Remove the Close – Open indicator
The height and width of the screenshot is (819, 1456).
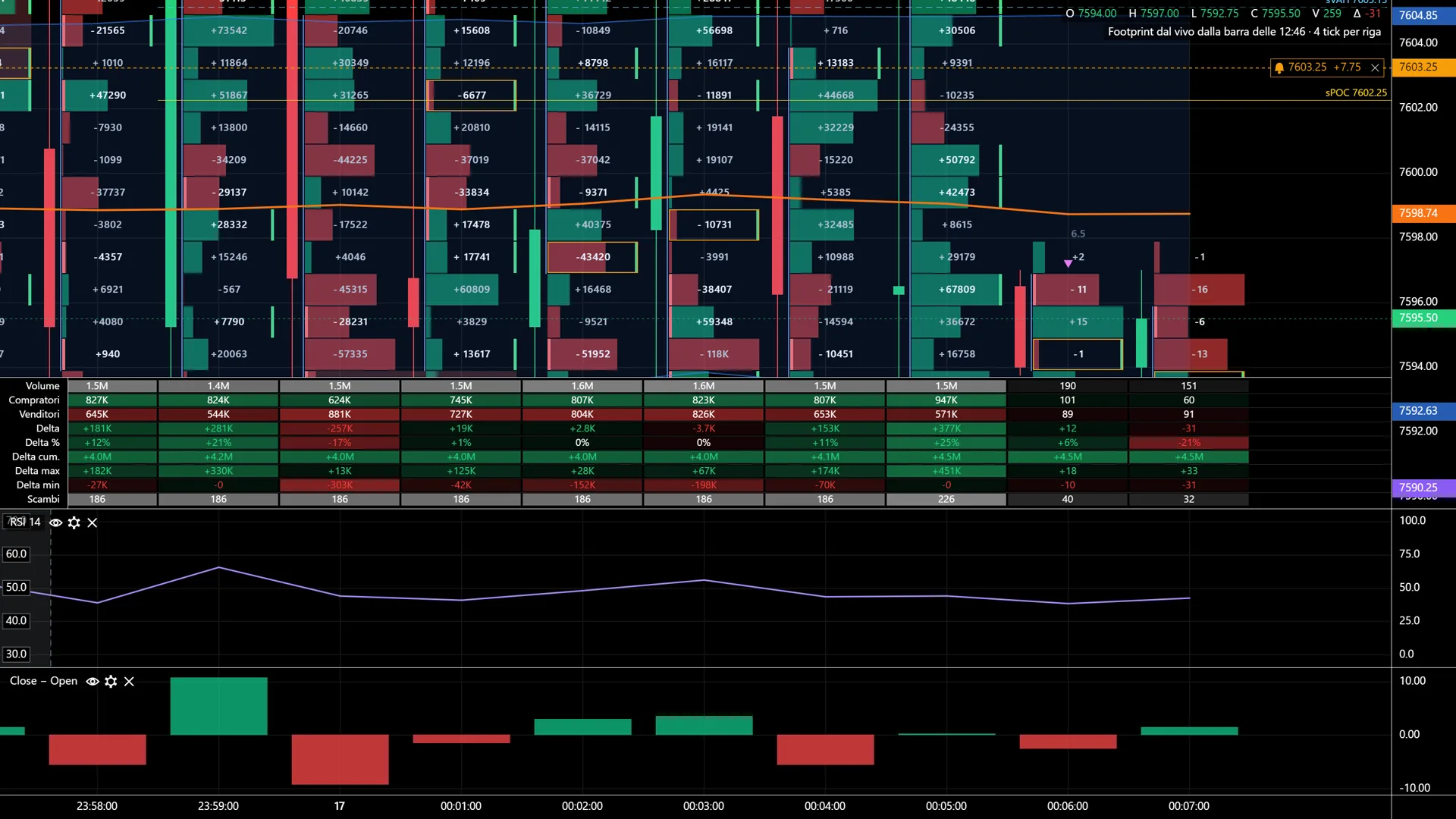point(129,682)
